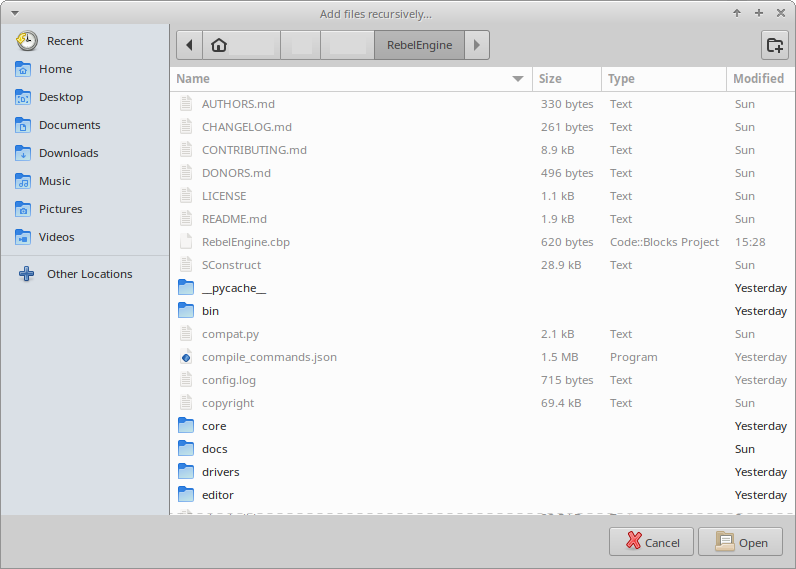Click the SConstruct file icon
The width and height of the screenshot is (796, 569).
coord(186,265)
